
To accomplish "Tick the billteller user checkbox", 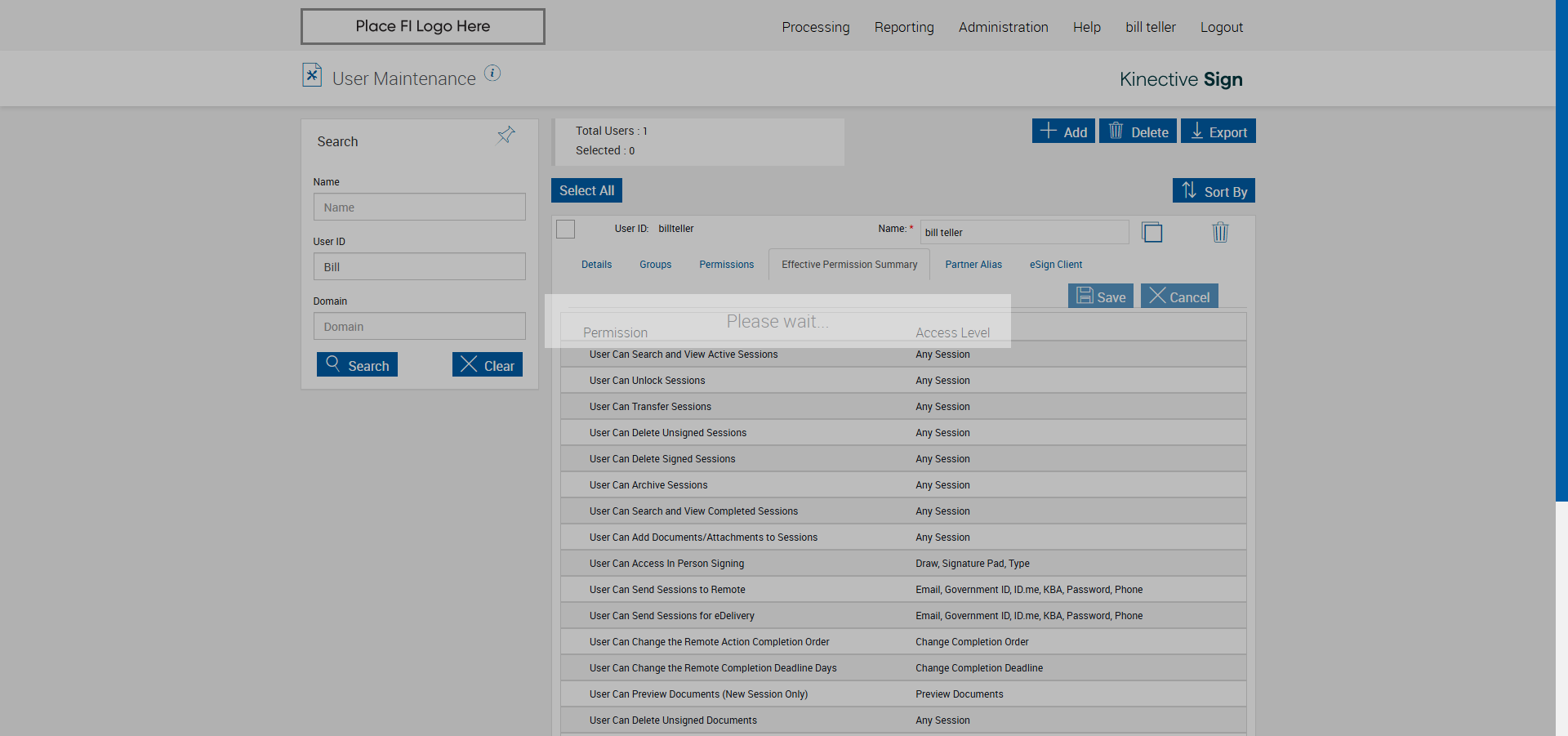I will point(566,230).
